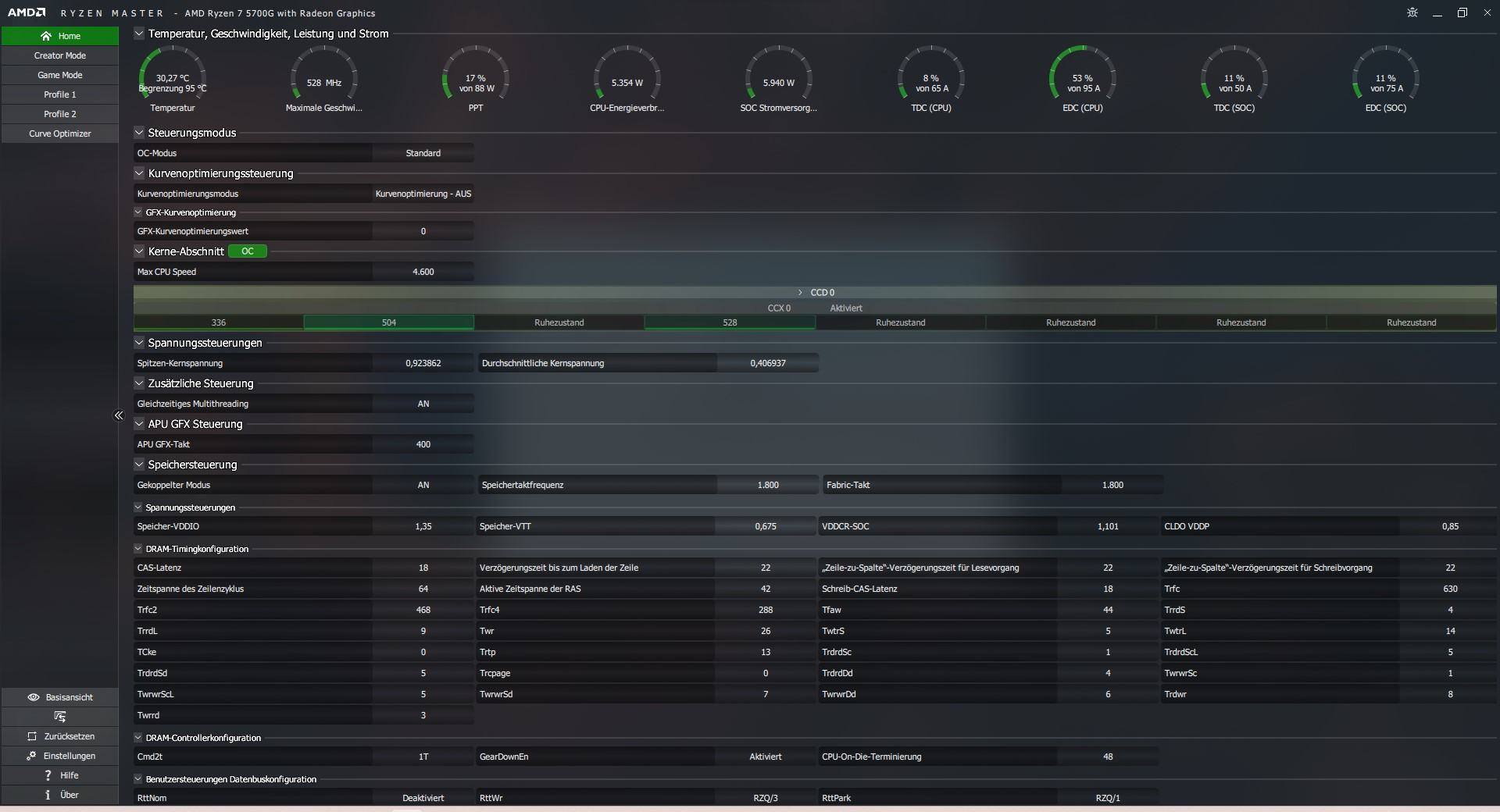The height and width of the screenshot is (812, 1500).
Task: Open the Über about entry
Action: click(60, 795)
